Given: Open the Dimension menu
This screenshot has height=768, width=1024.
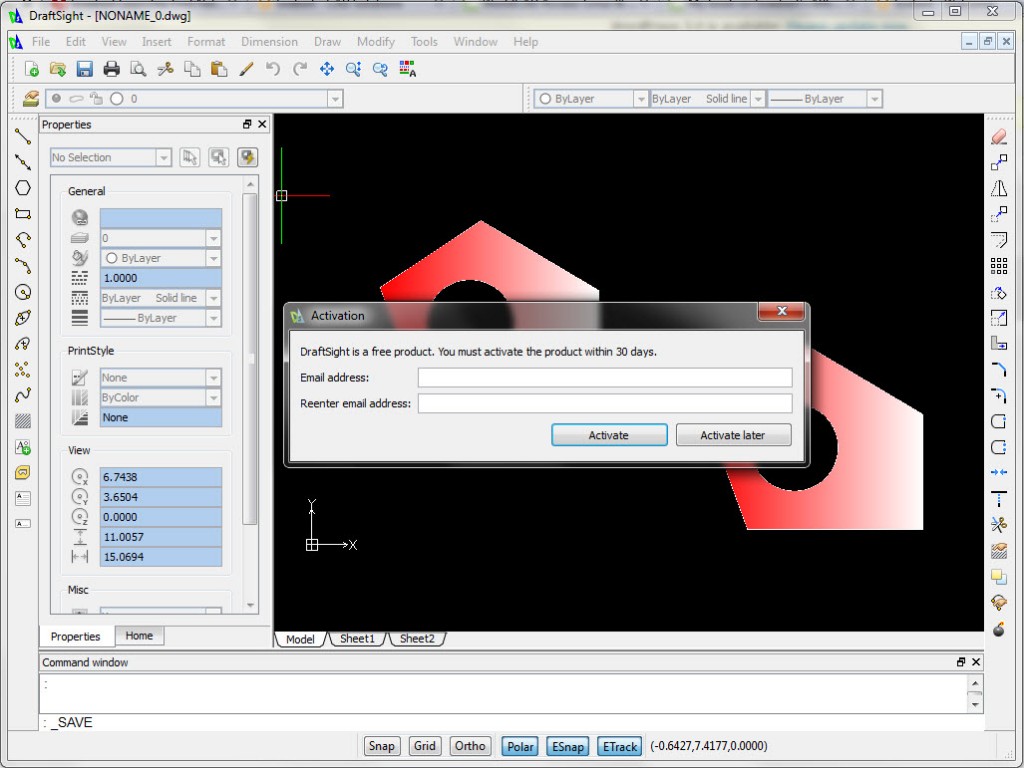Looking at the screenshot, I should tap(270, 41).
